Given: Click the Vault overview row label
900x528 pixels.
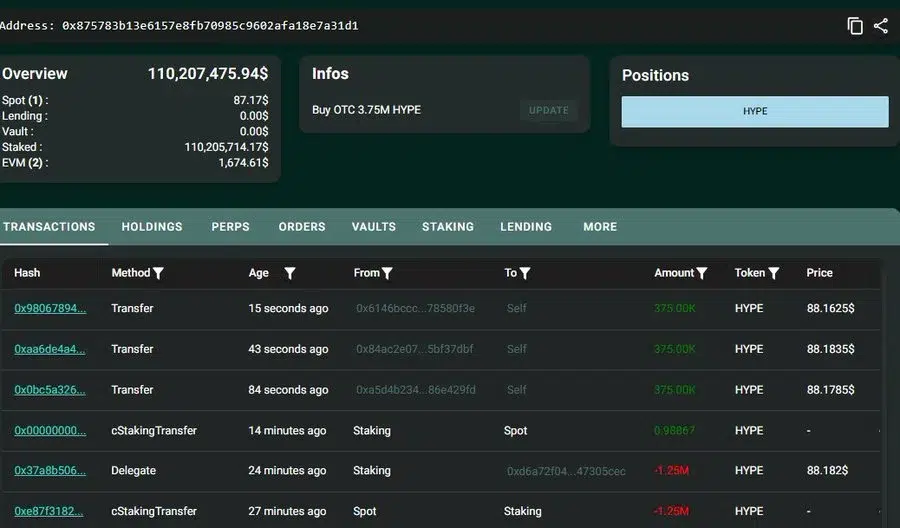Looking at the screenshot, I should (18, 131).
